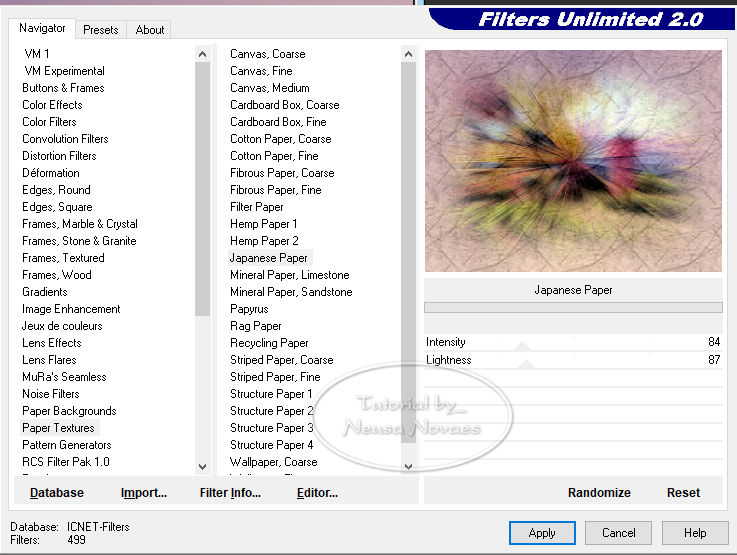Pick Color Filters category
Image resolution: width=737 pixels, height=555 pixels.
[49, 122]
